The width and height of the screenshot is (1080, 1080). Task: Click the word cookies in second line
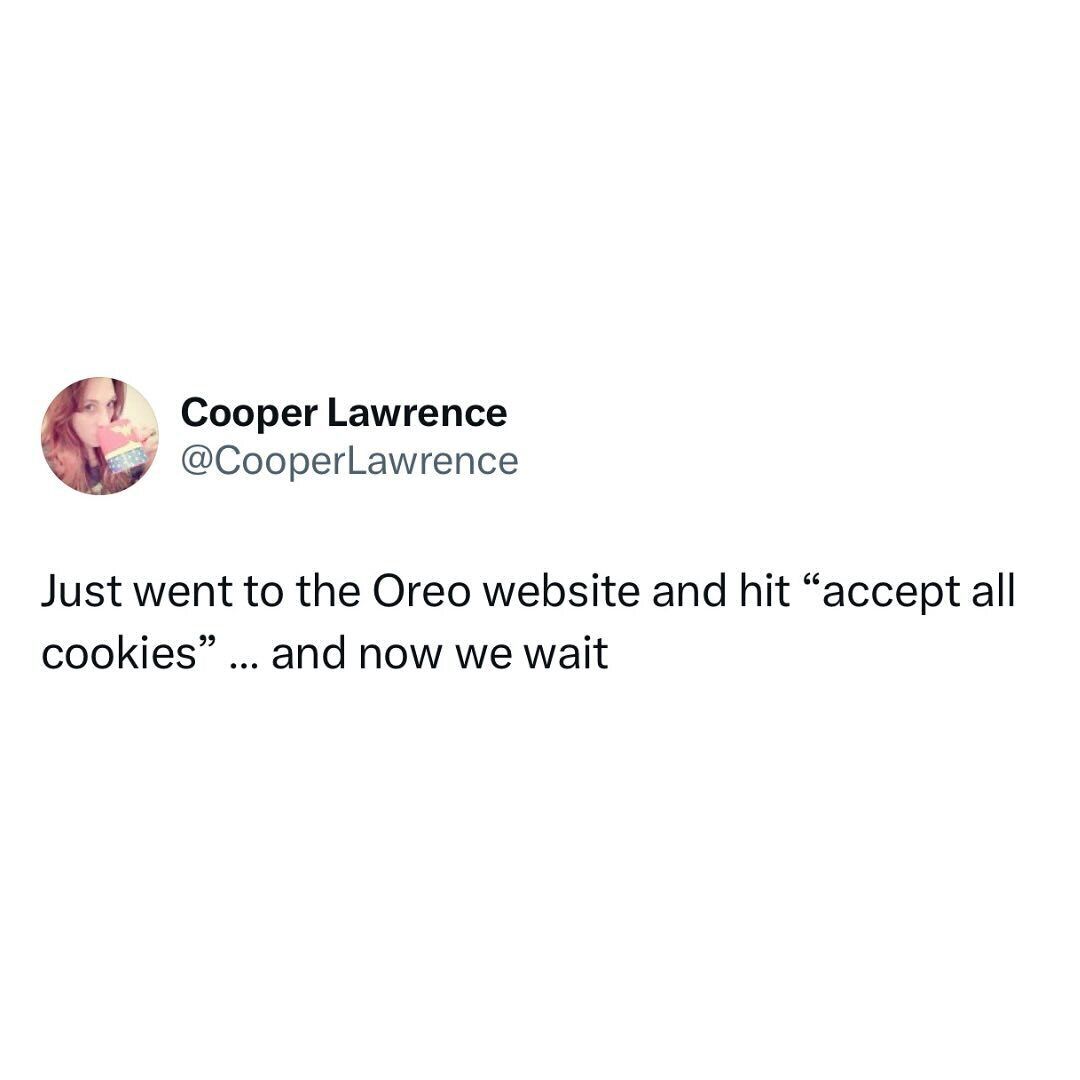click(x=120, y=653)
